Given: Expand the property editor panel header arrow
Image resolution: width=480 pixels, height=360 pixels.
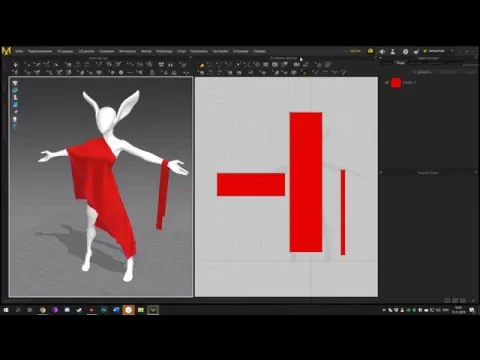Looking at the screenshot, I should tap(381, 173).
